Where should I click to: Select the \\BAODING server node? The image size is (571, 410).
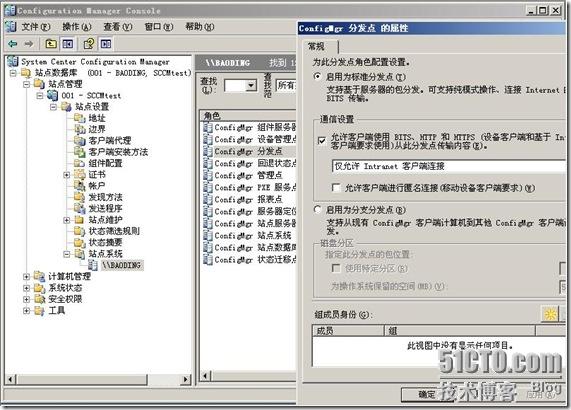(x=121, y=265)
